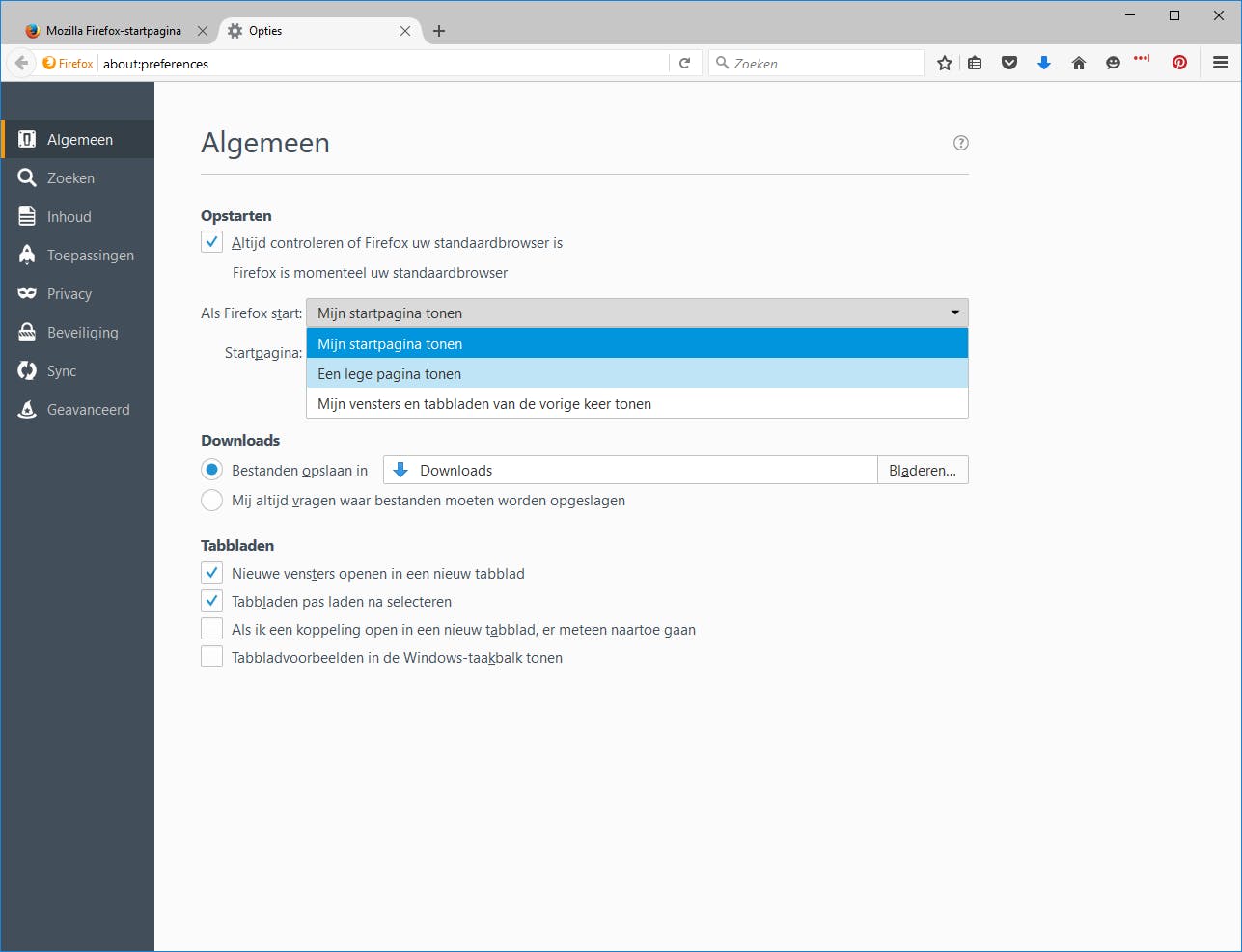Bookmark this page with the star icon

pos(945,64)
